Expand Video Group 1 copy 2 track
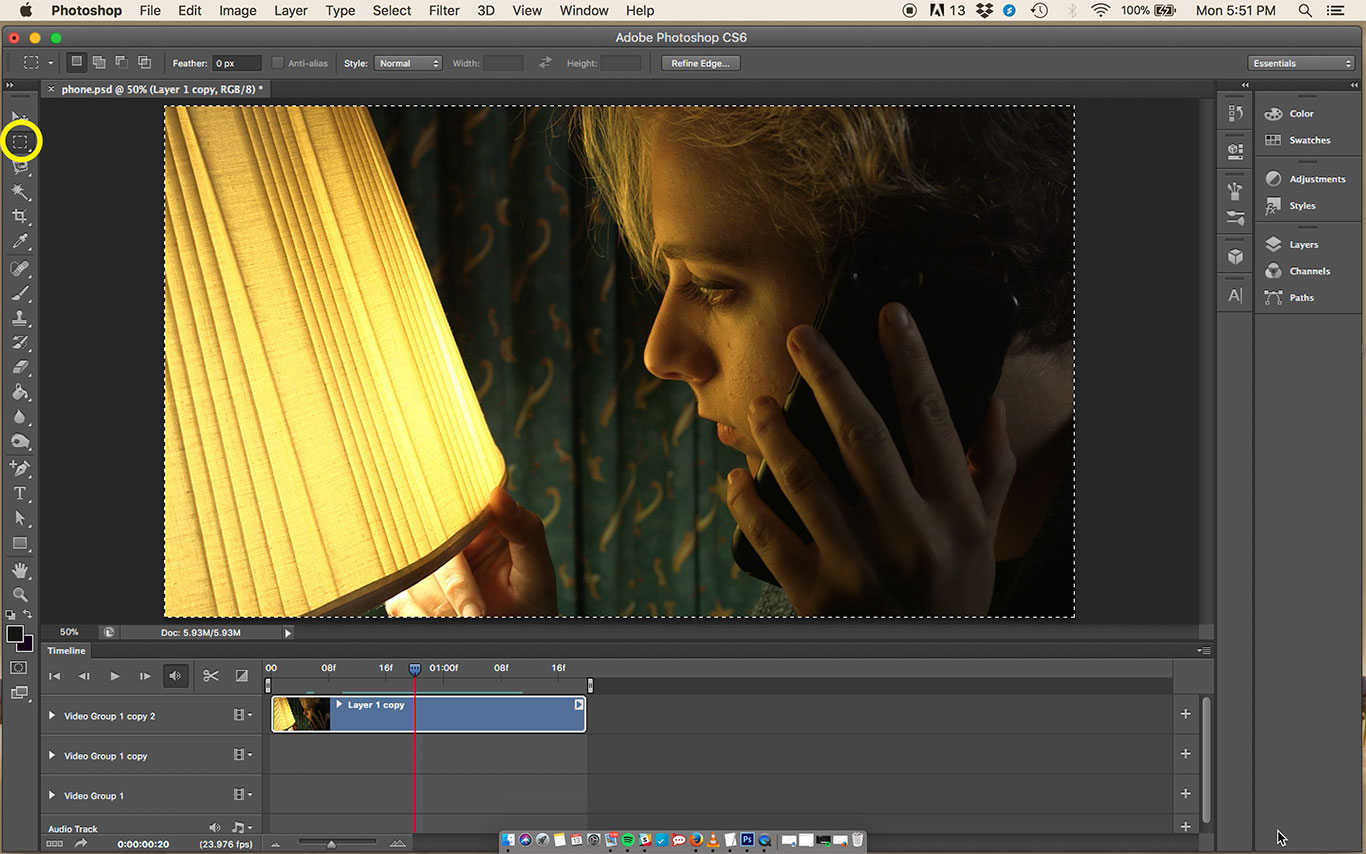1366x854 pixels. [x=52, y=716]
